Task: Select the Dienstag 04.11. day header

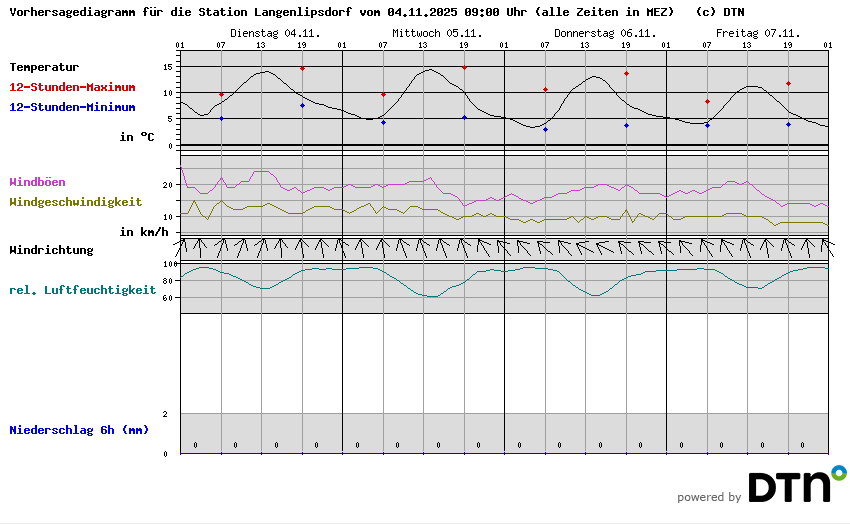Action: point(274,32)
